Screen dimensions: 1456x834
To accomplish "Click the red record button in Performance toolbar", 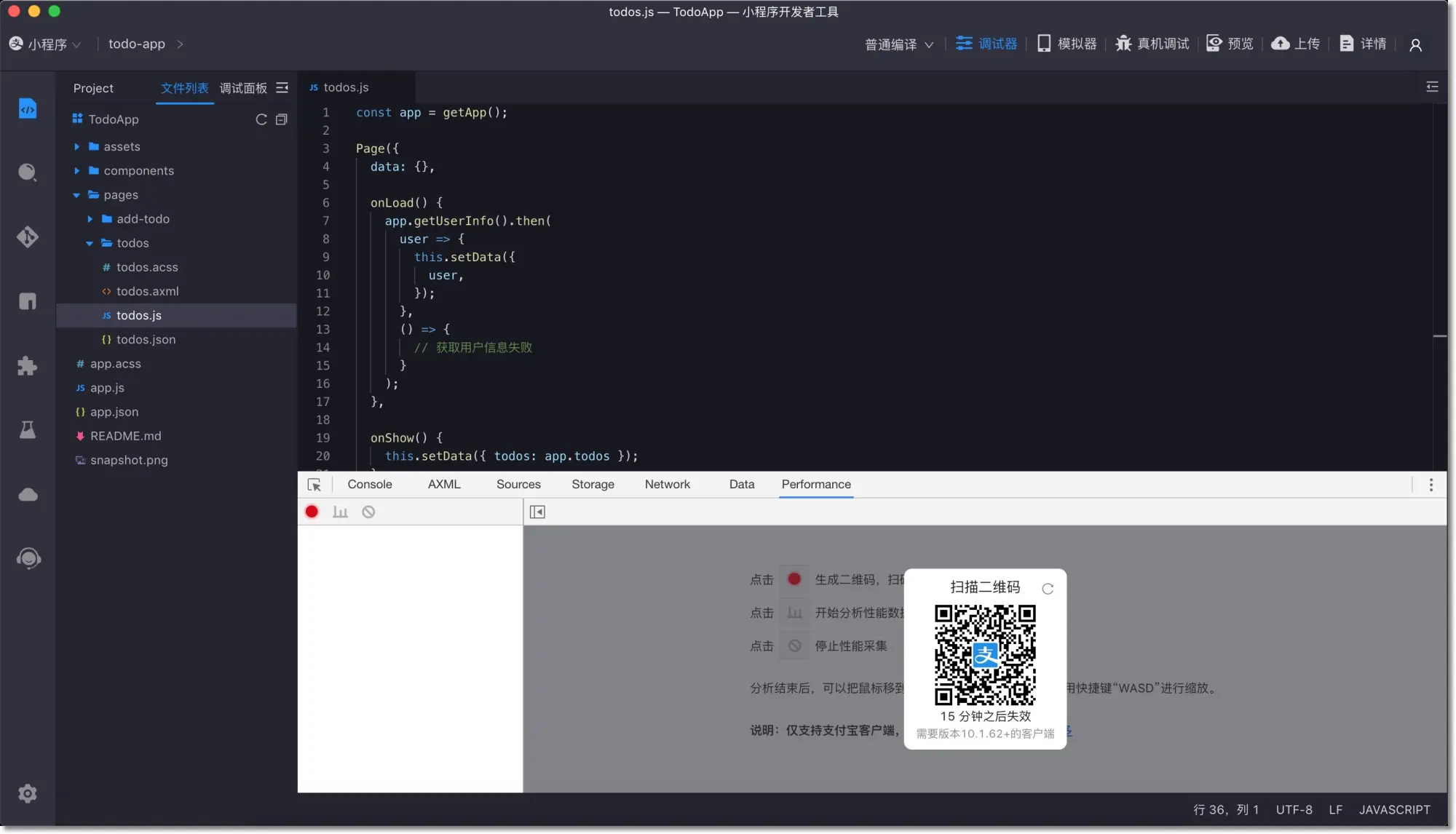I will click(312, 512).
